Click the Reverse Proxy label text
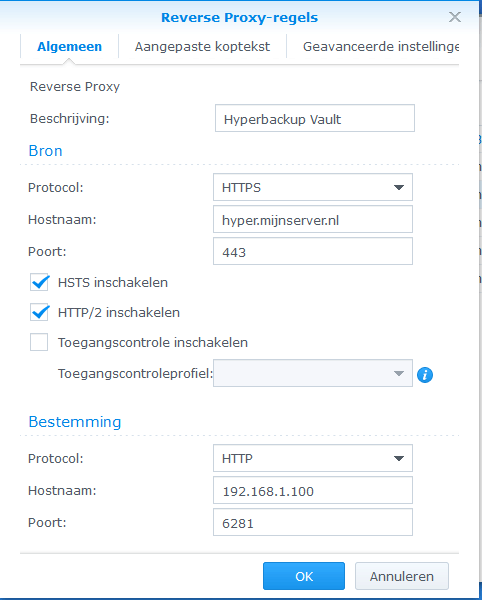Viewport: 482px width, 600px height. pyautogui.click(x=75, y=87)
